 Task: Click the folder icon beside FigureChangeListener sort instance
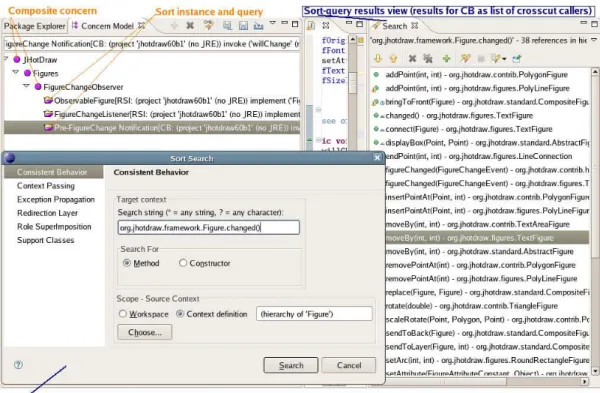click(48, 114)
